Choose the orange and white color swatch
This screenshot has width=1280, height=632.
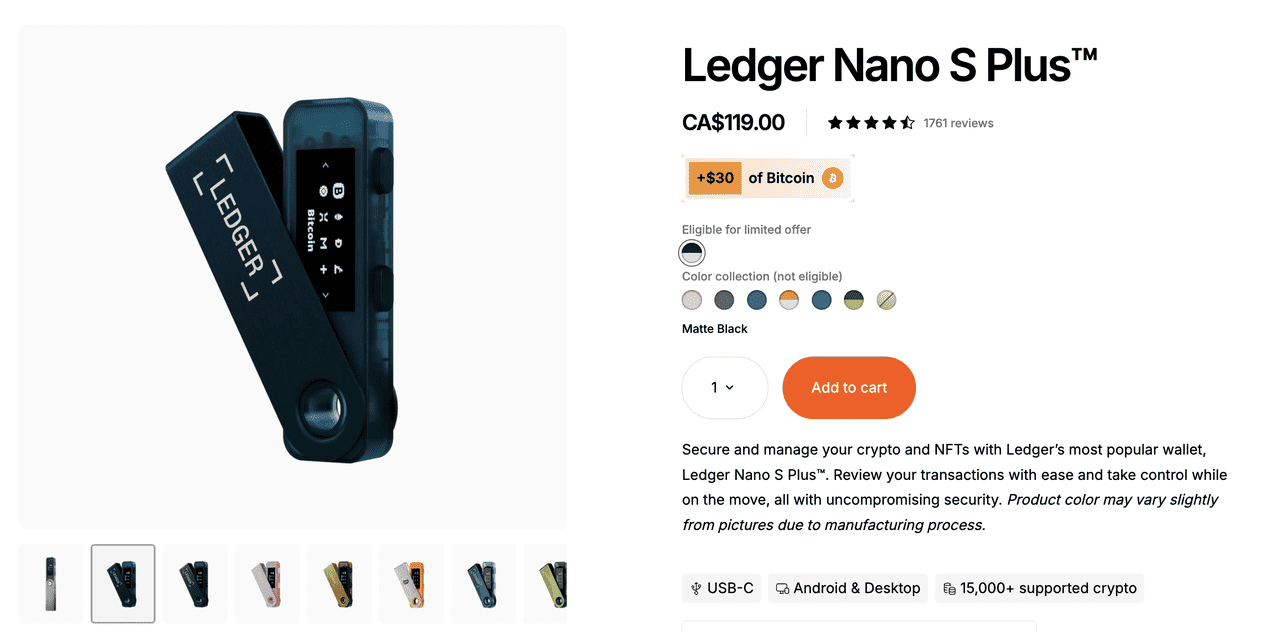pos(789,300)
